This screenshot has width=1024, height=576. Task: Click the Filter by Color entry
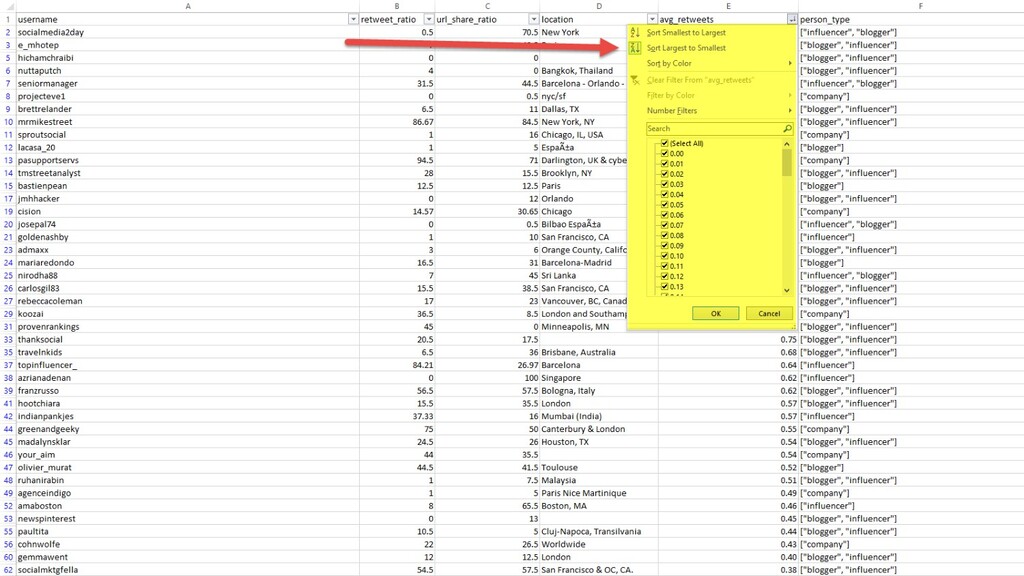(x=670, y=95)
